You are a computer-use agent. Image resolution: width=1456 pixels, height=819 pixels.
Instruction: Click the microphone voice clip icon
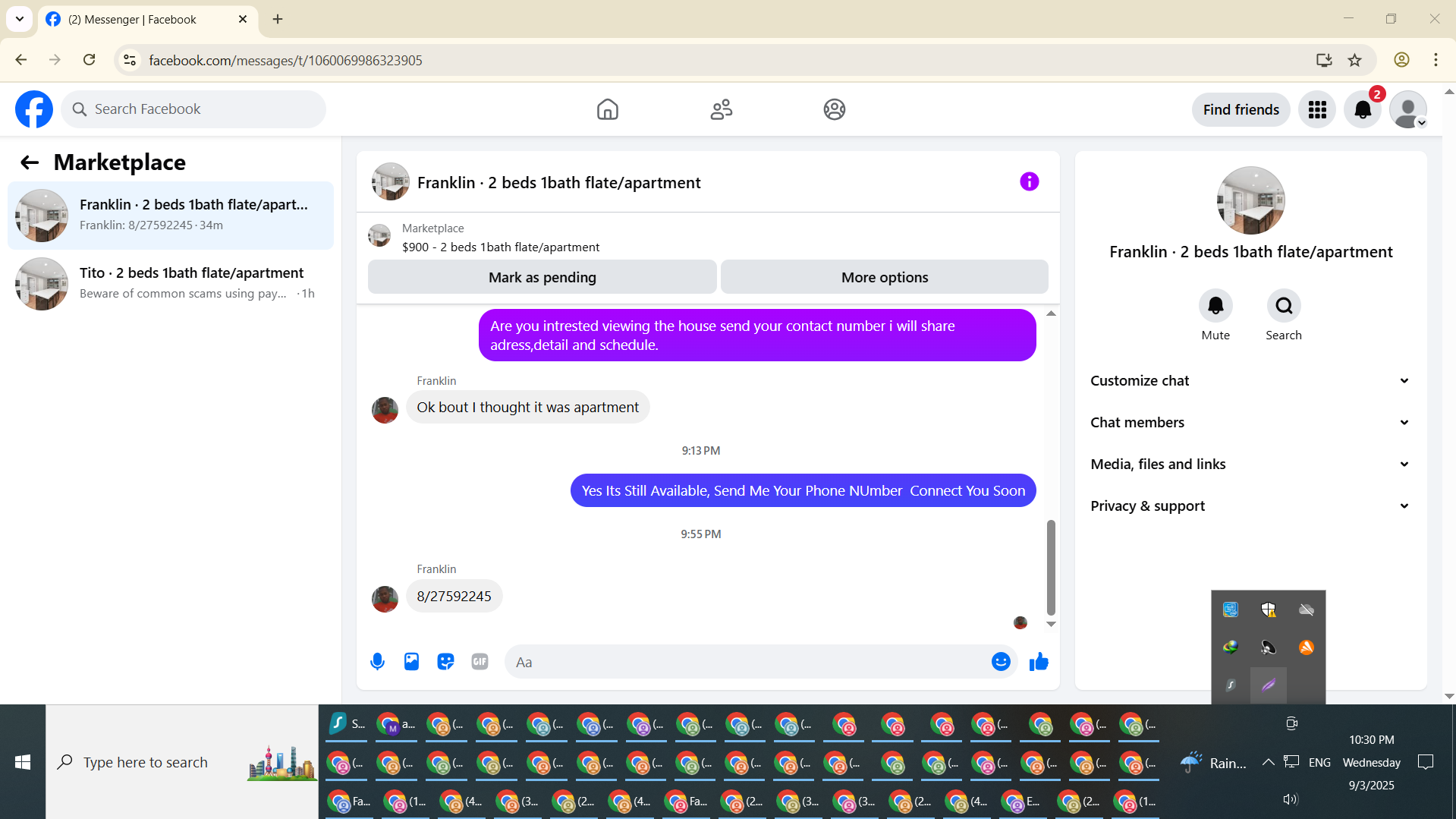[x=377, y=662]
